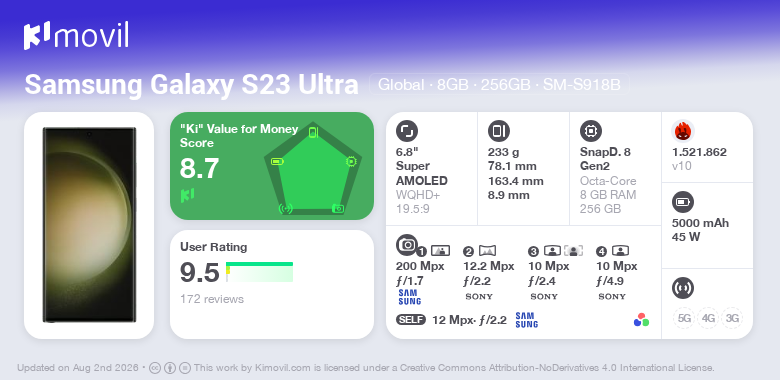Click the battery capacity icon
The width and height of the screenshot is (780, 380).
[683, 202]
